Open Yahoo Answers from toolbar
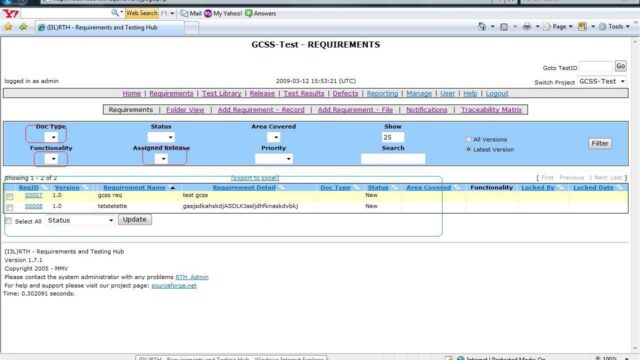 coord(260,13)
